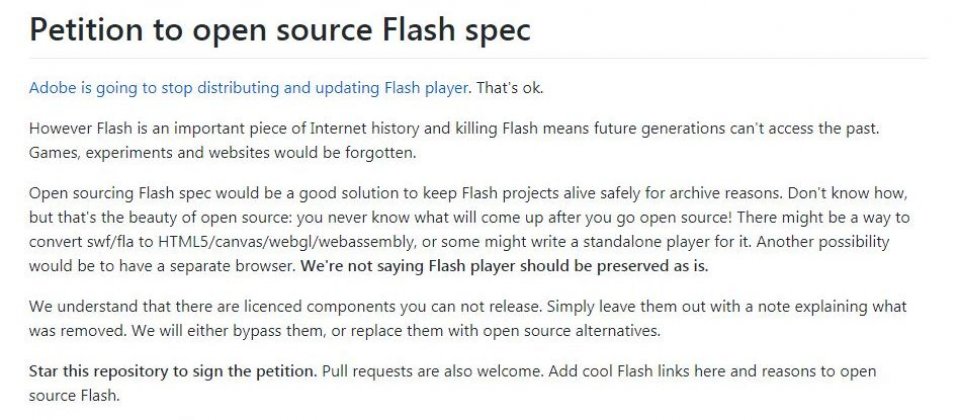Click the sentence beginning "However Flash is an important piece"

coord(454,129)
